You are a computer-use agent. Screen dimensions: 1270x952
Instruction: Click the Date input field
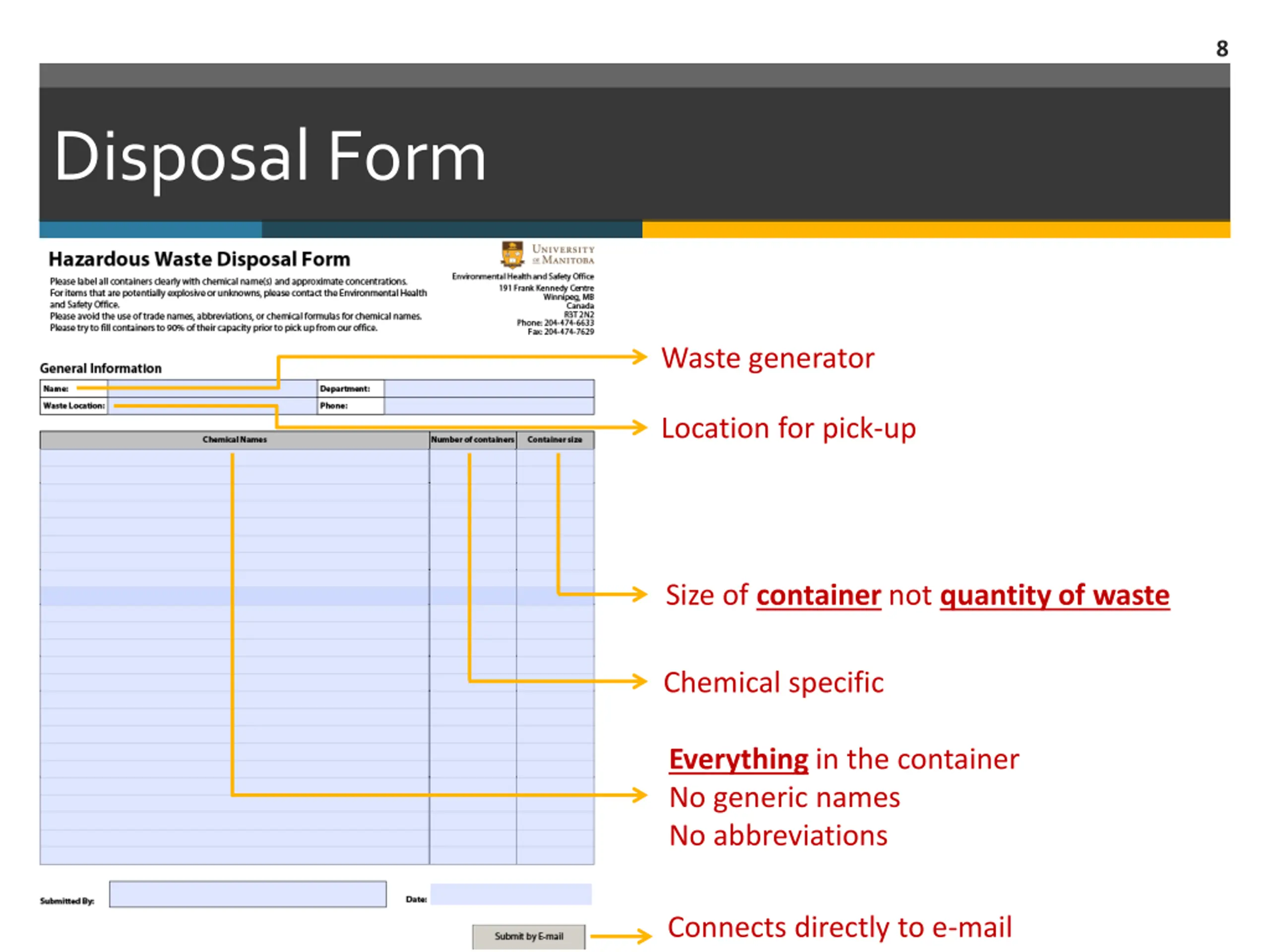[x=510, y=894]
